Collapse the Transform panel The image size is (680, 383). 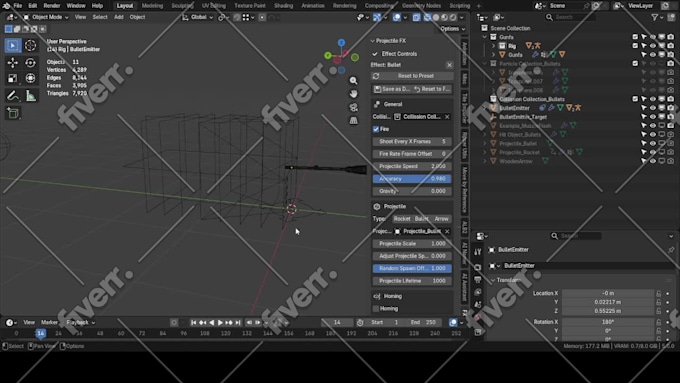pos(493,280)
